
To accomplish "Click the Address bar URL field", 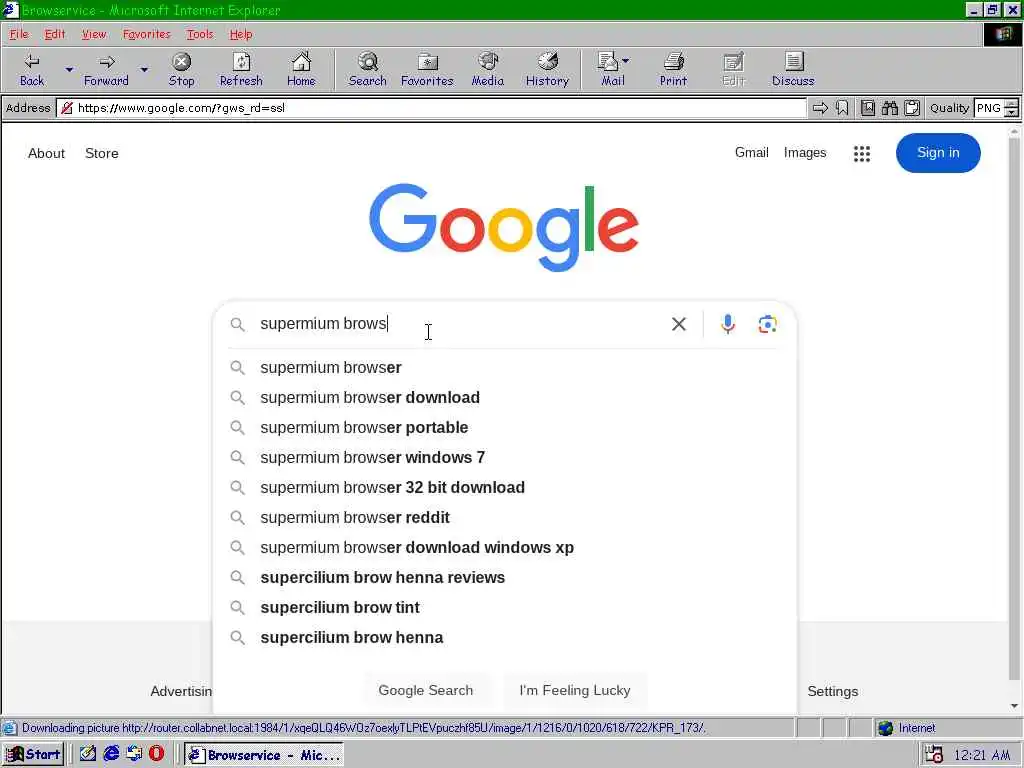I will (432, 108).
